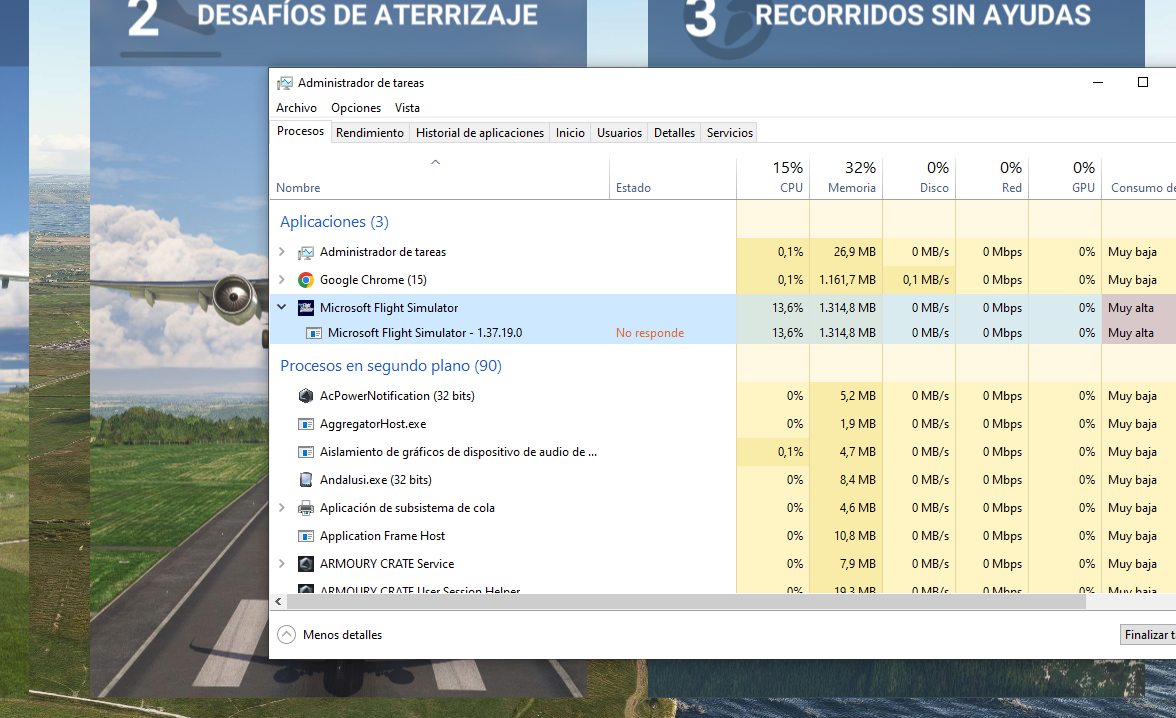Click the print spooler subsystem icon
The image size is (1176, 718).
[x=306, y=508]
